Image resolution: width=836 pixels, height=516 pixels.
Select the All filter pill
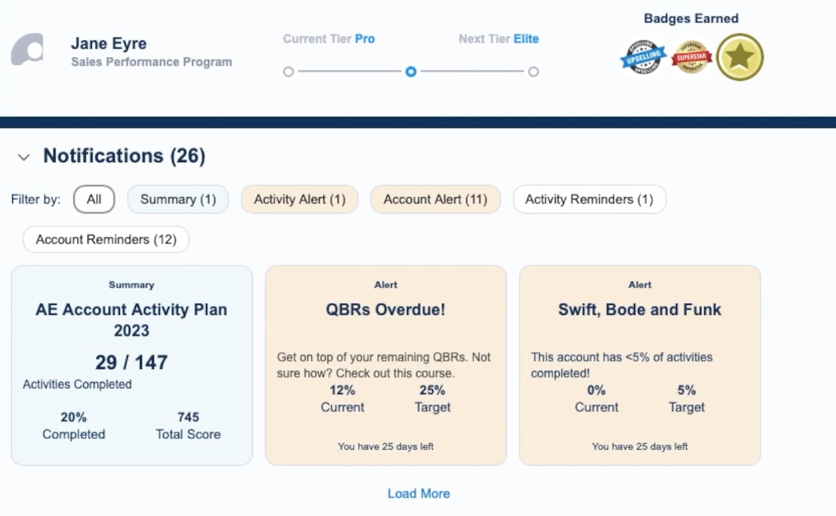(94, 200)
